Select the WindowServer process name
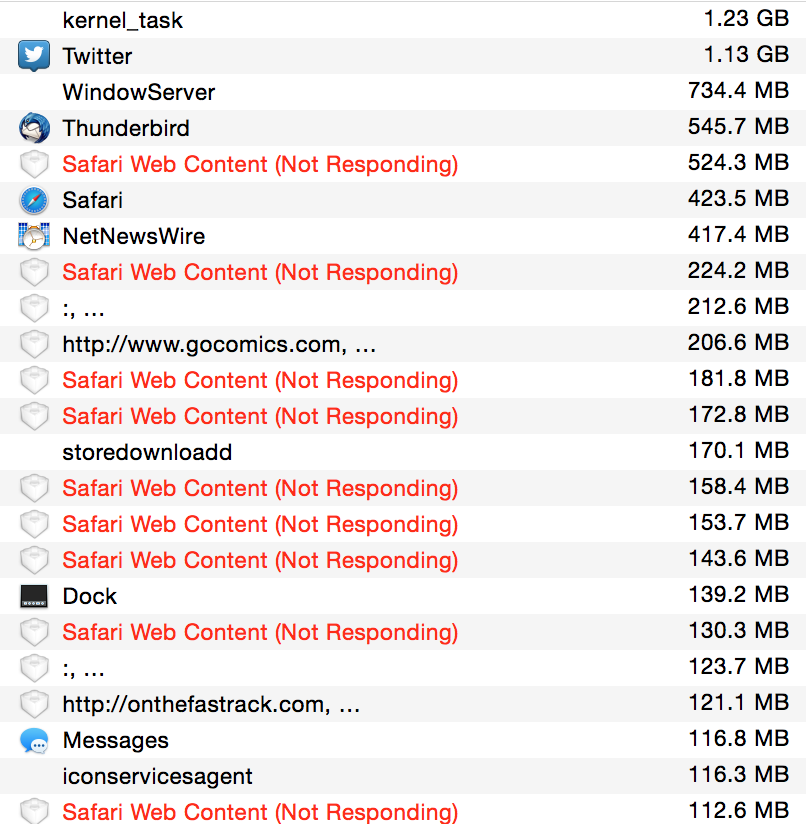 click(x=139, y=92)
